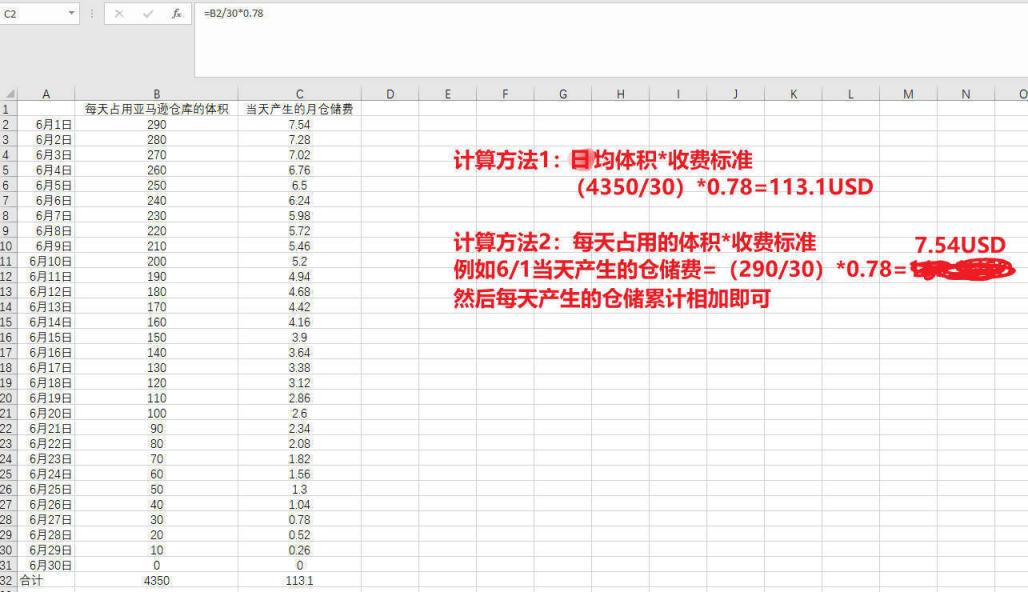The height and width of the screenshot is (592, 1028).
Task: Select column C header
Action: coord(299,94)
